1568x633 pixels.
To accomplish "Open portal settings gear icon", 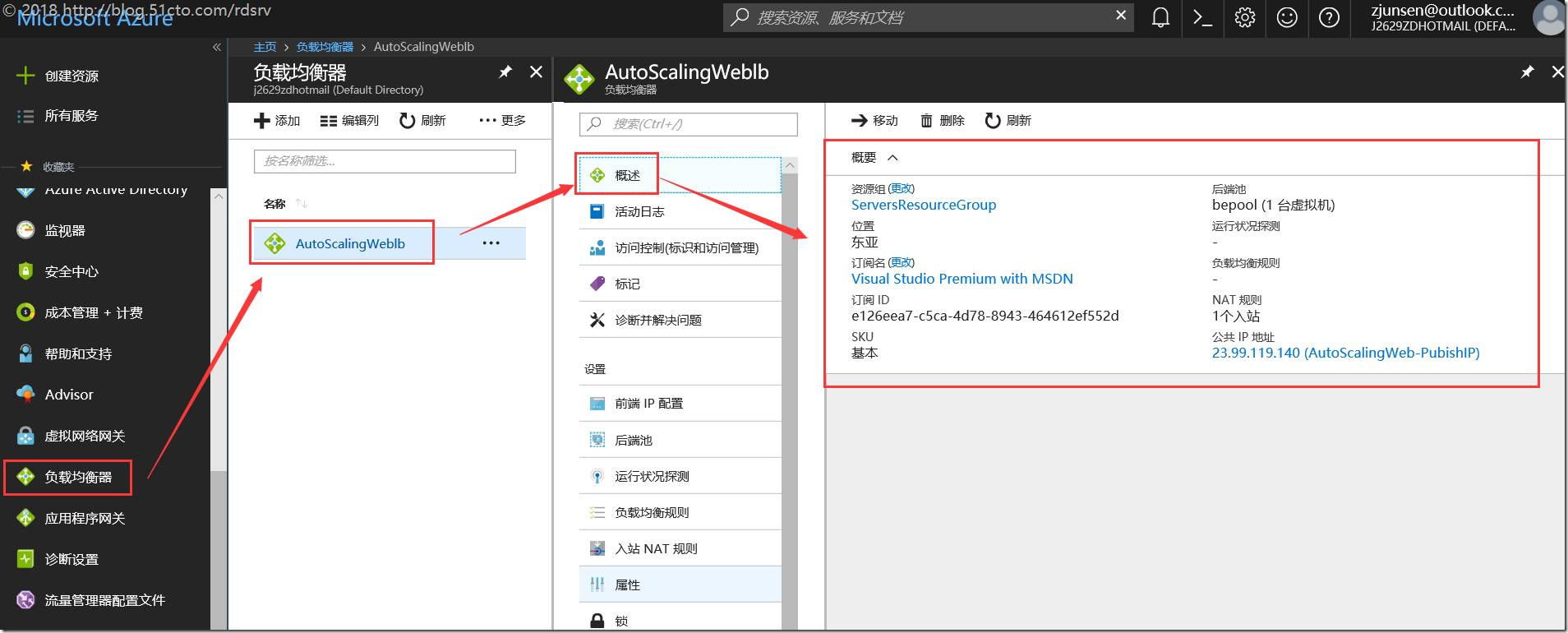I will click(1245, 17).
